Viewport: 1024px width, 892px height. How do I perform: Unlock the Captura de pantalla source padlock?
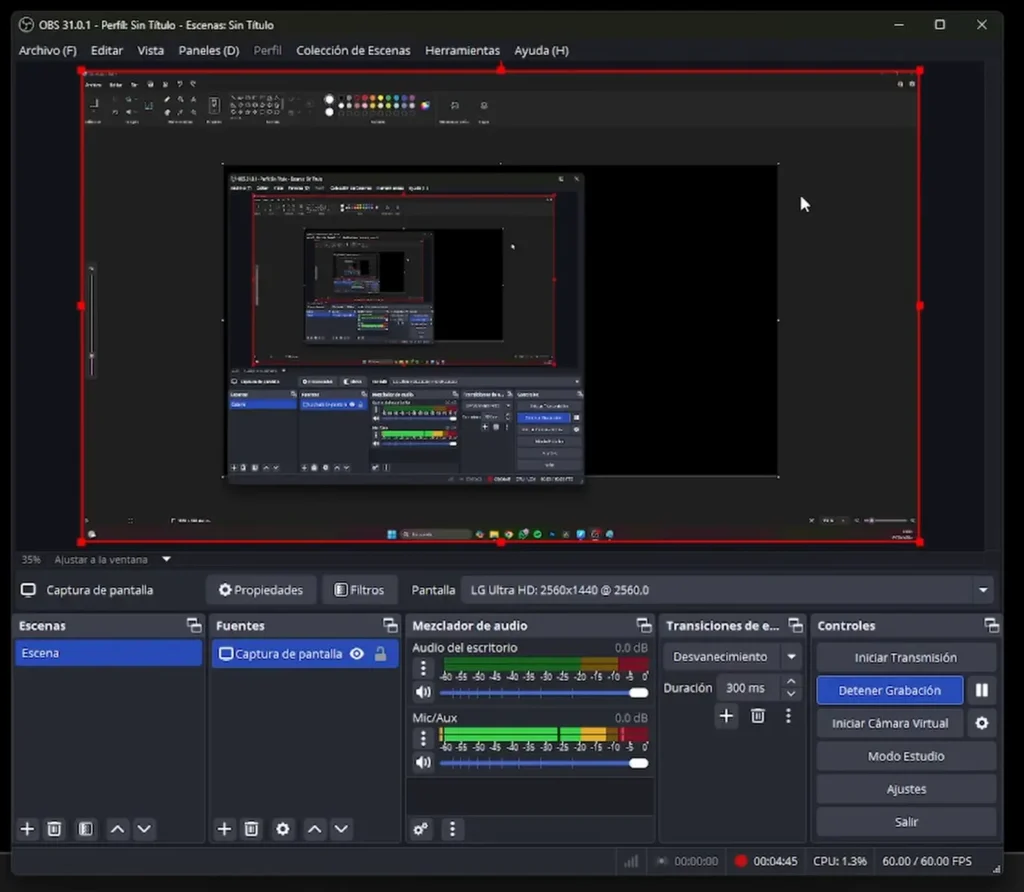(381, 654)
